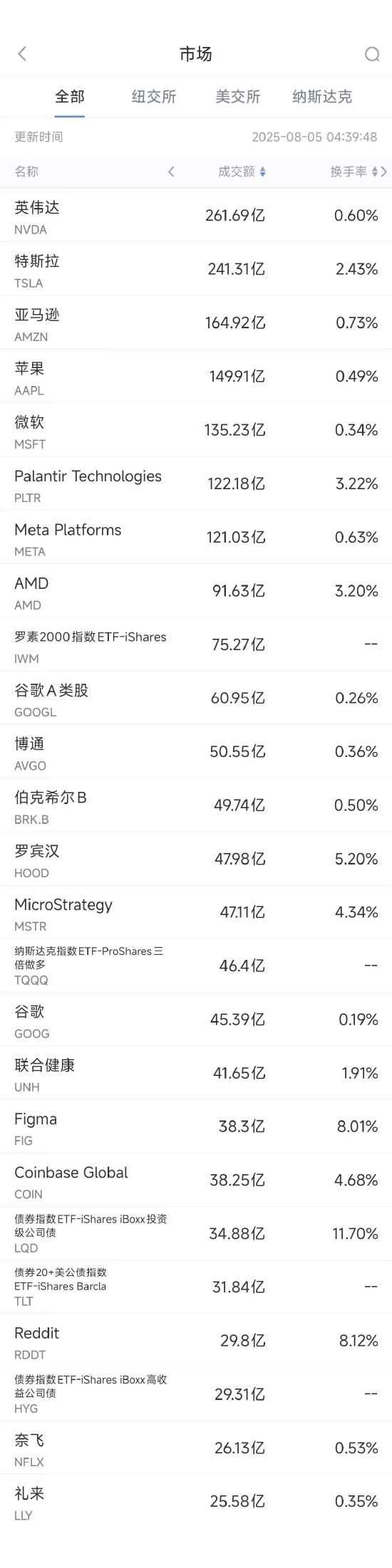Switch to the 全部 tab
The height and width of the screenshot is (1568, 392).
tap(70, 97)
